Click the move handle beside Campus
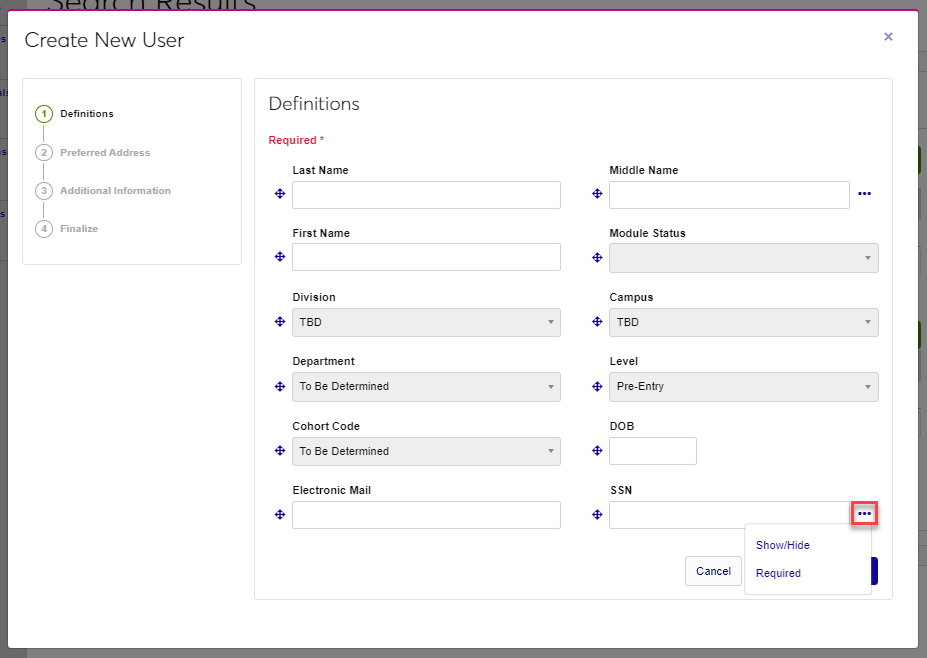This screenshot has width=927, height=658. [597, 322]
